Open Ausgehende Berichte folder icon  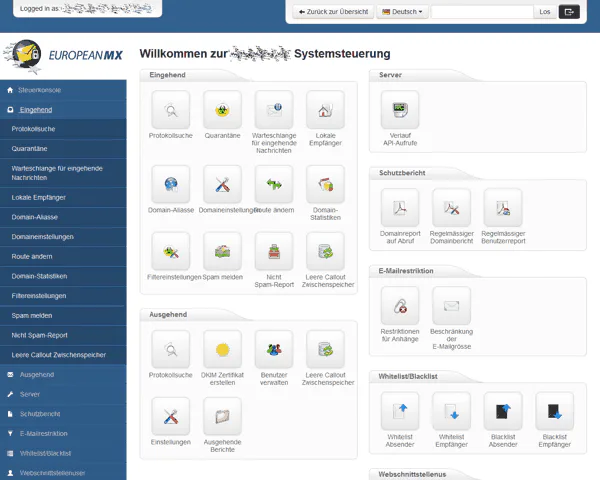(x=222, y=416)
